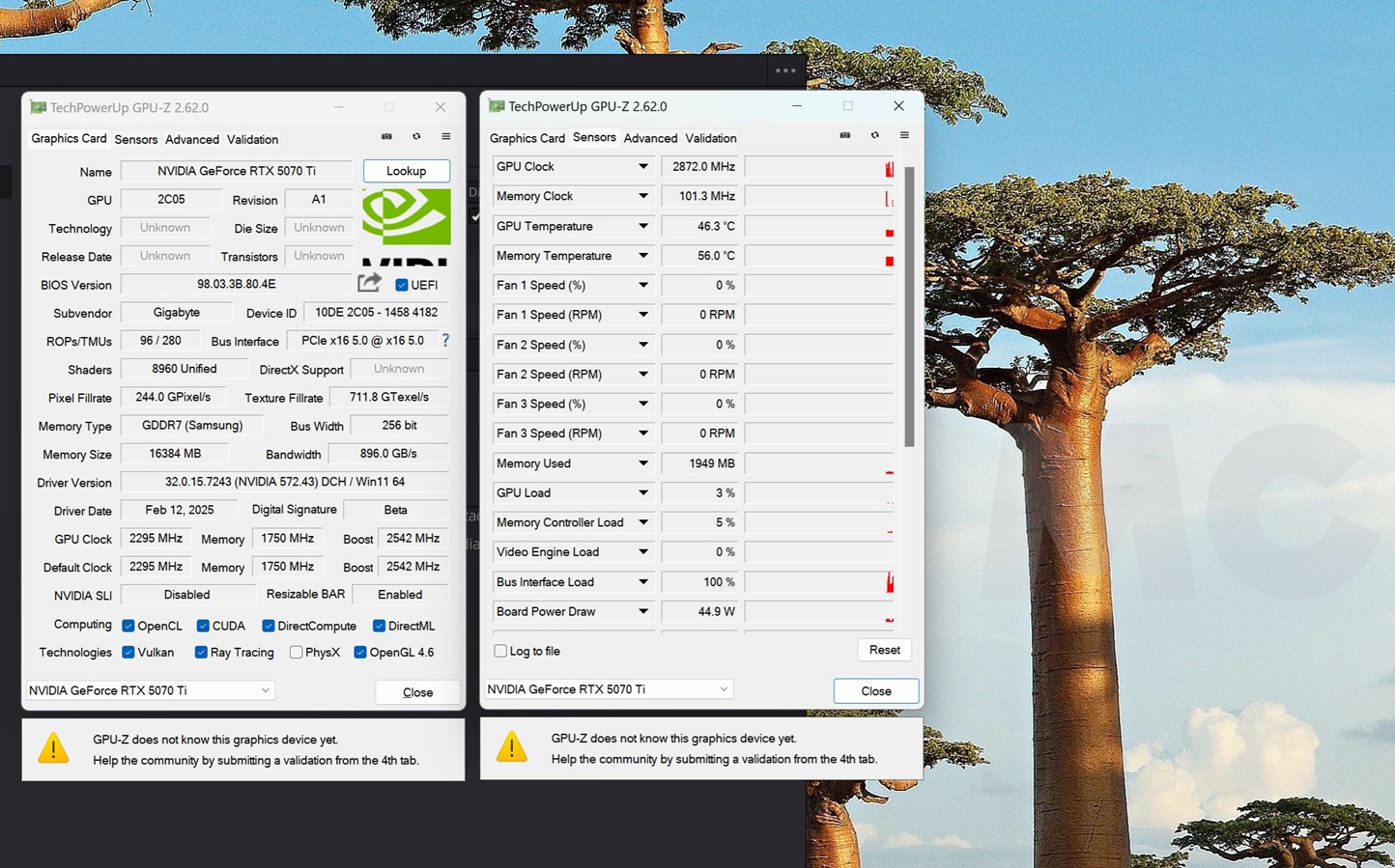The height and width of the screenshot is (868, 1395).
Task: Switch to Advanced tab in left window
Action: (192, 139)
